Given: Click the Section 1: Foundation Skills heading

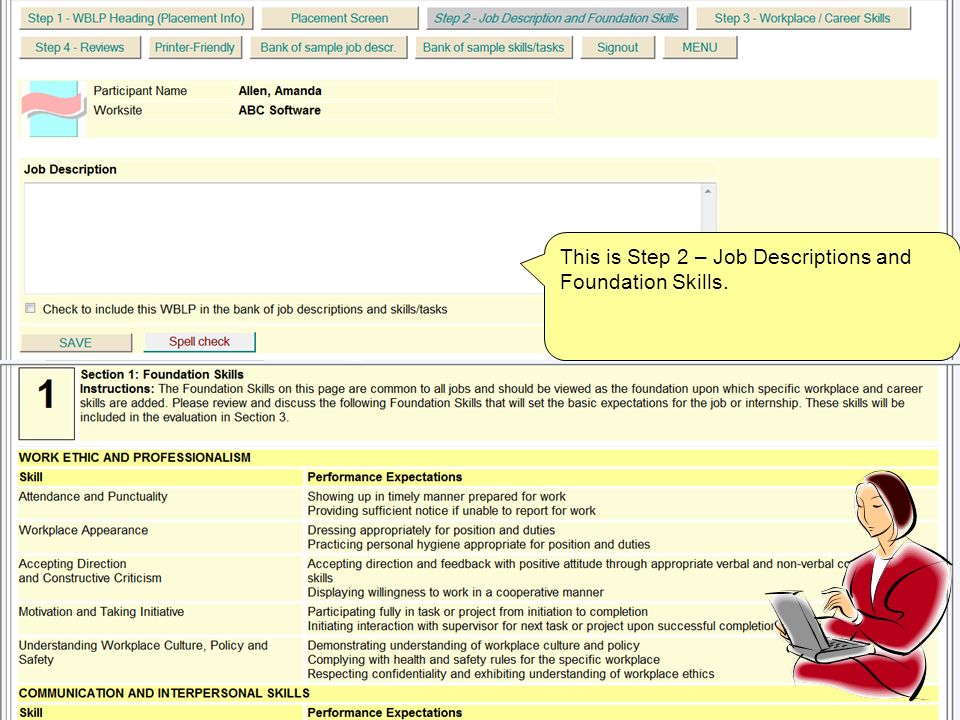Looking at the screenshot, I should pos(162,374).
